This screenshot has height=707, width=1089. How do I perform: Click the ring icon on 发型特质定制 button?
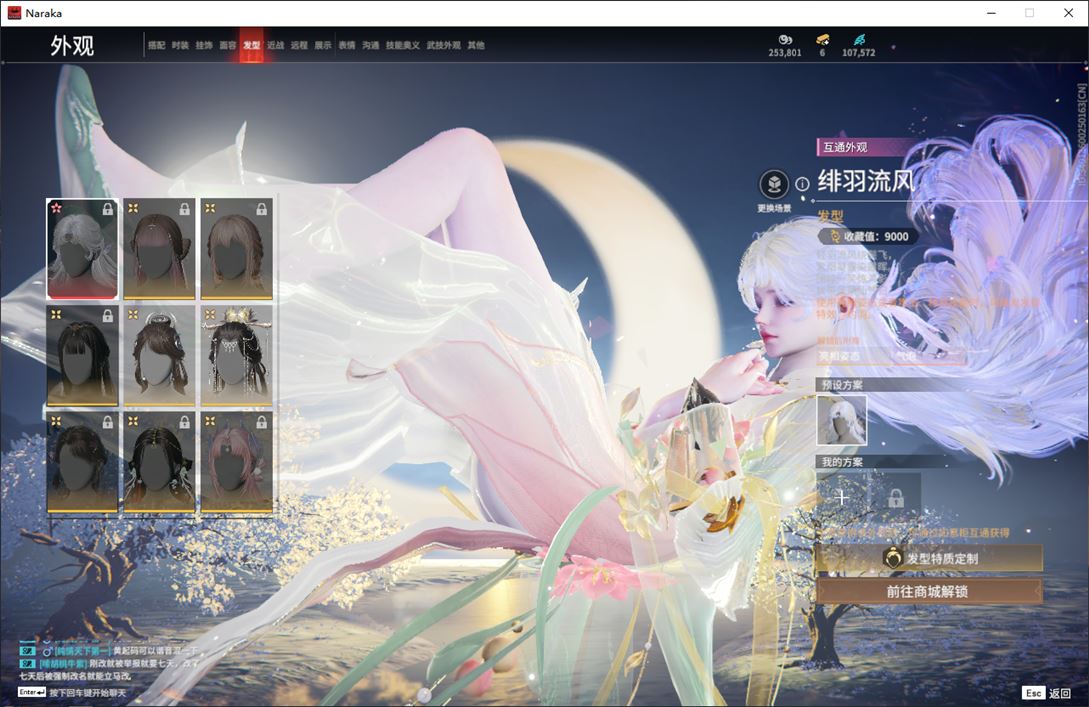click(x=892, y=558)
